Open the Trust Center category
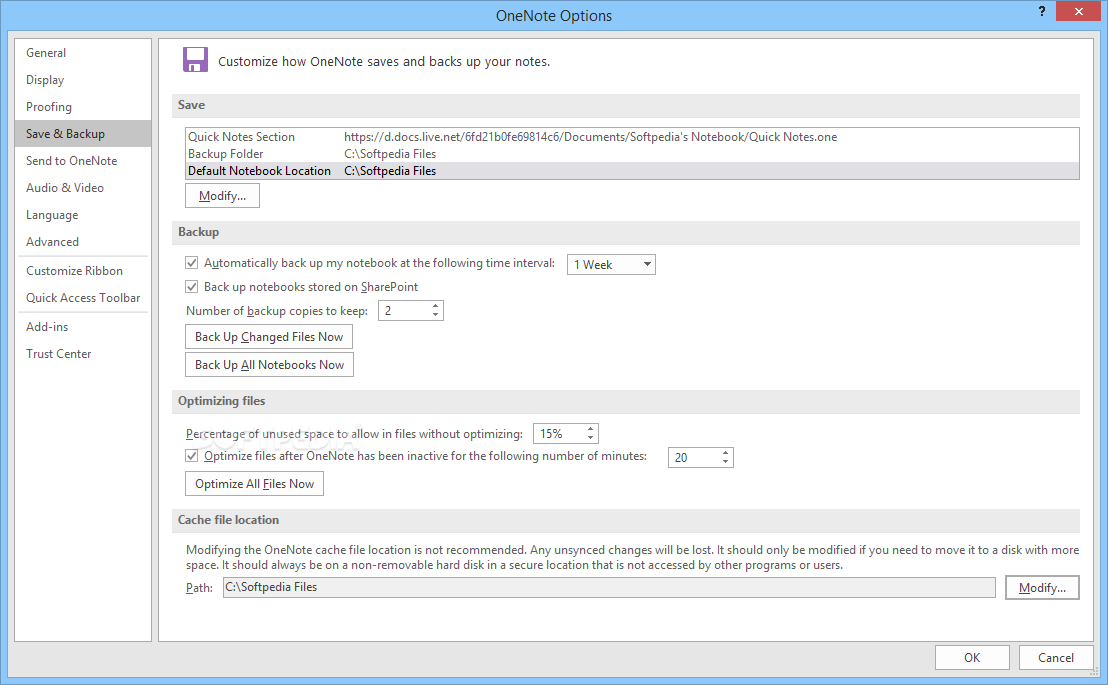The image size is (1108, 685). [83, 353]
